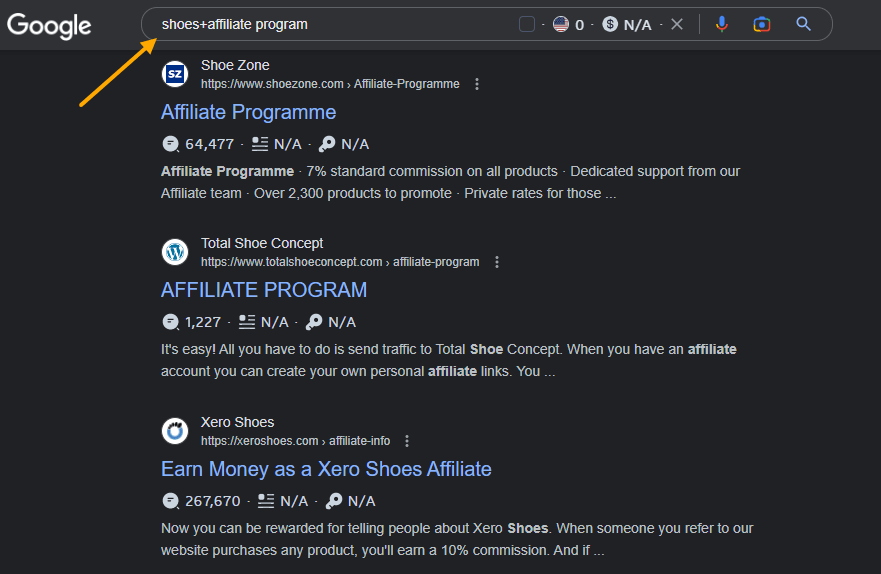Click the Xero Shoes favicon
Screen dimensions: 881x574
(175, 431)
